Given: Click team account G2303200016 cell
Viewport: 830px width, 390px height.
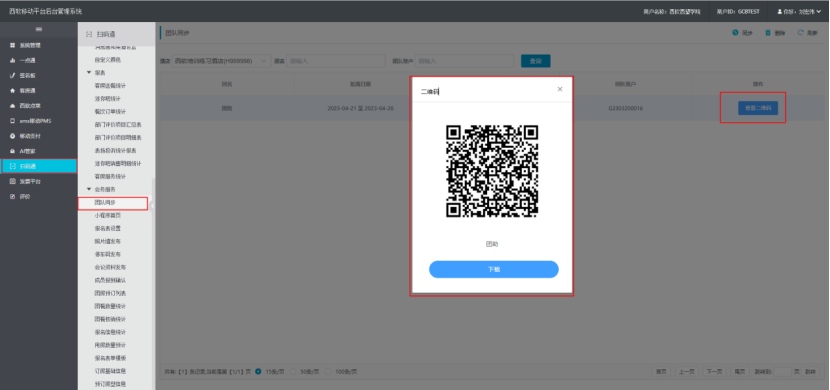Looking at the screenshot, I should point(626,108).
